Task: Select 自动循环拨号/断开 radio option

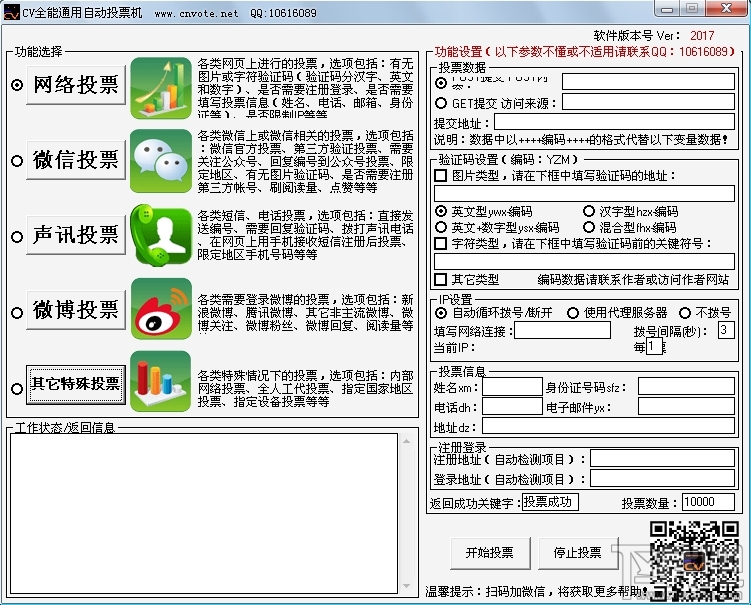Action: point(441,313)
